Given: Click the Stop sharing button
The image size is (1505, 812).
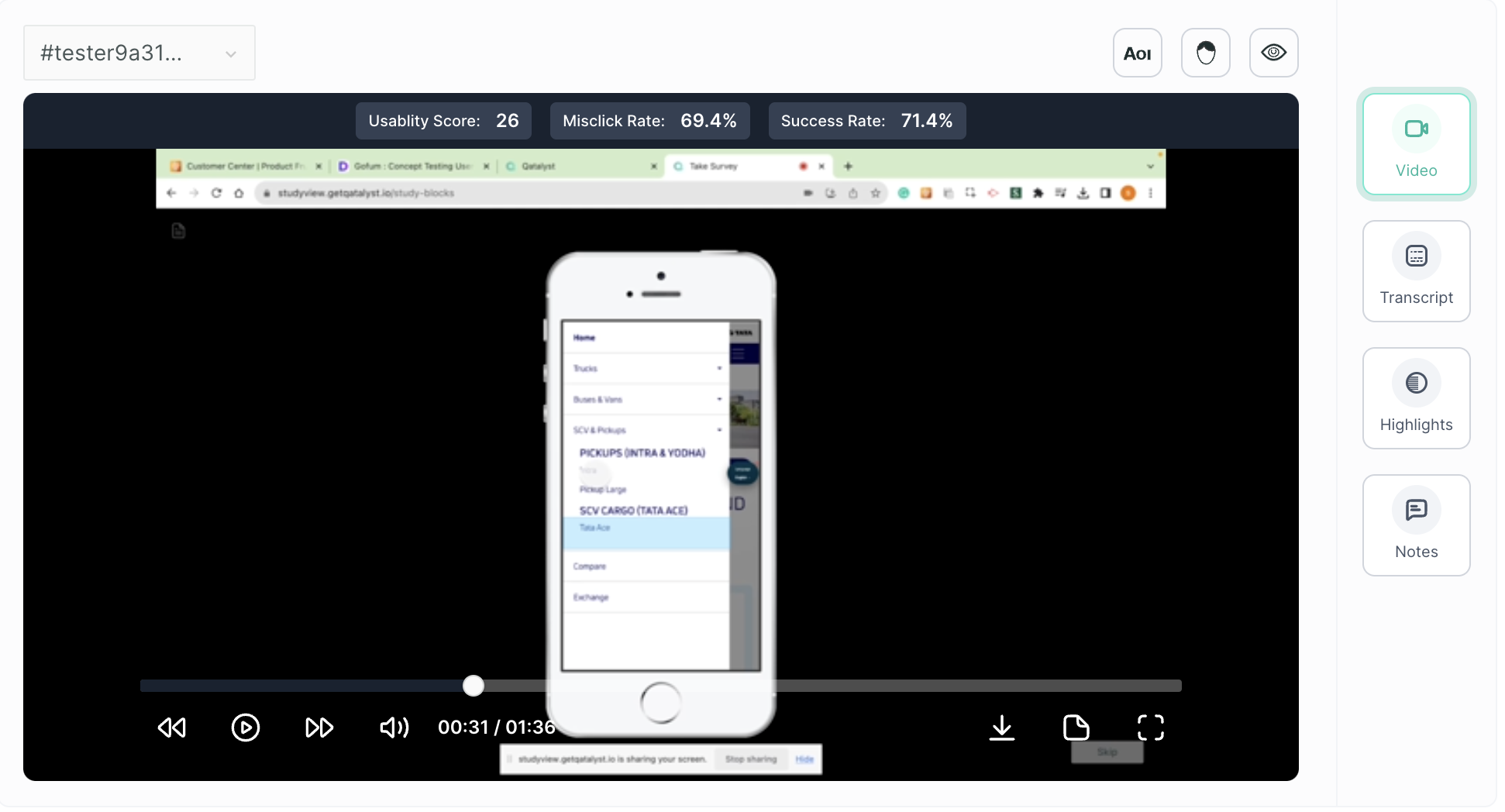Looking at the screenshot, I should [751, 759].
